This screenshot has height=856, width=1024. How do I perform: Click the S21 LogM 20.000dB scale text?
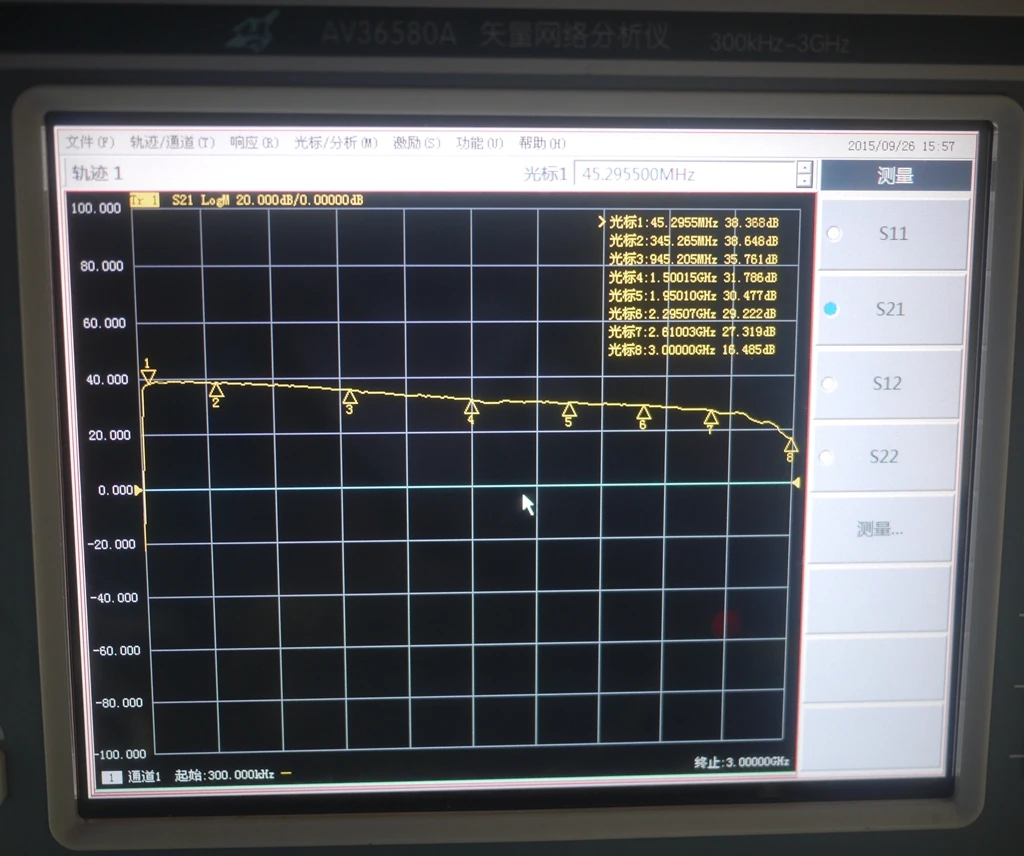coord(267,200)
